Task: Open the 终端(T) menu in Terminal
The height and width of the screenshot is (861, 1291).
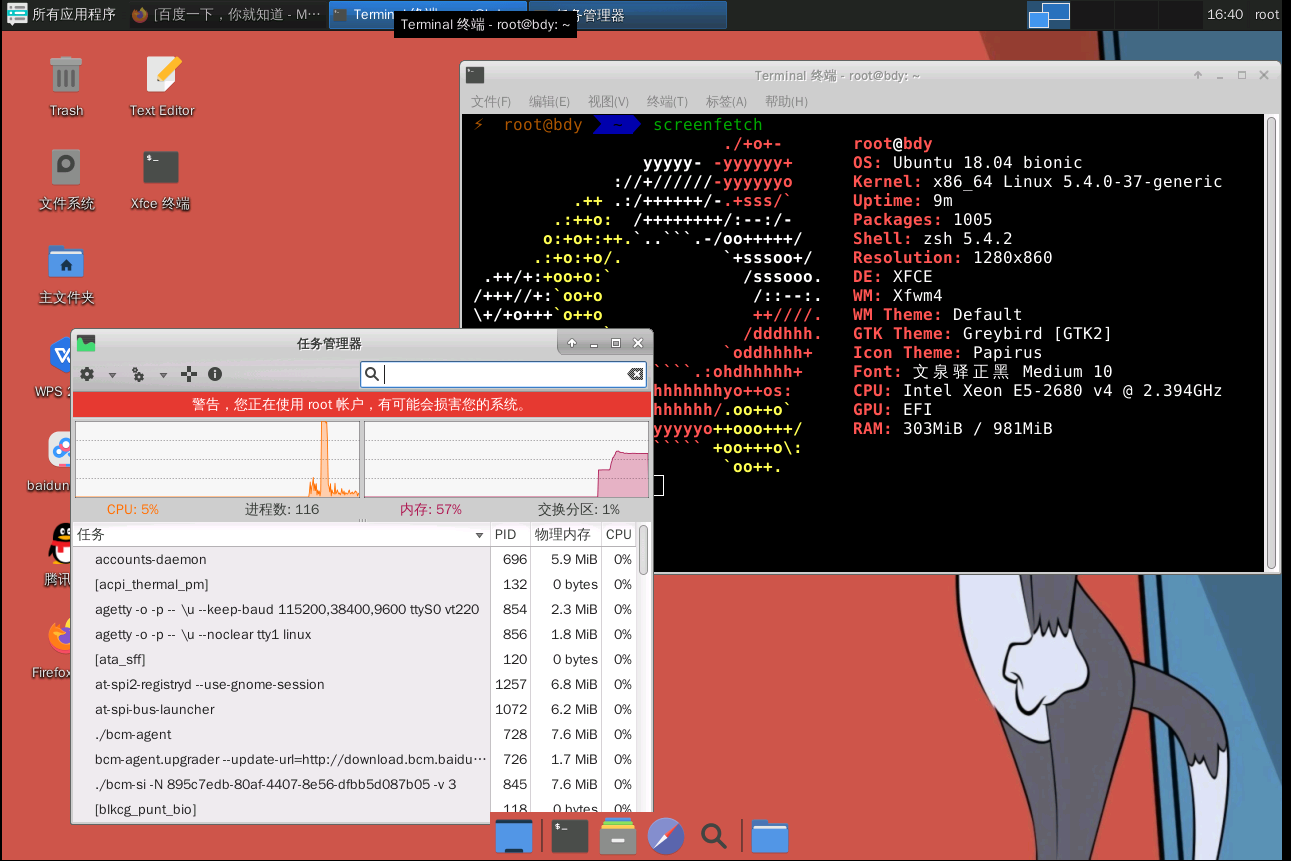Action: [x=667, y=101]
